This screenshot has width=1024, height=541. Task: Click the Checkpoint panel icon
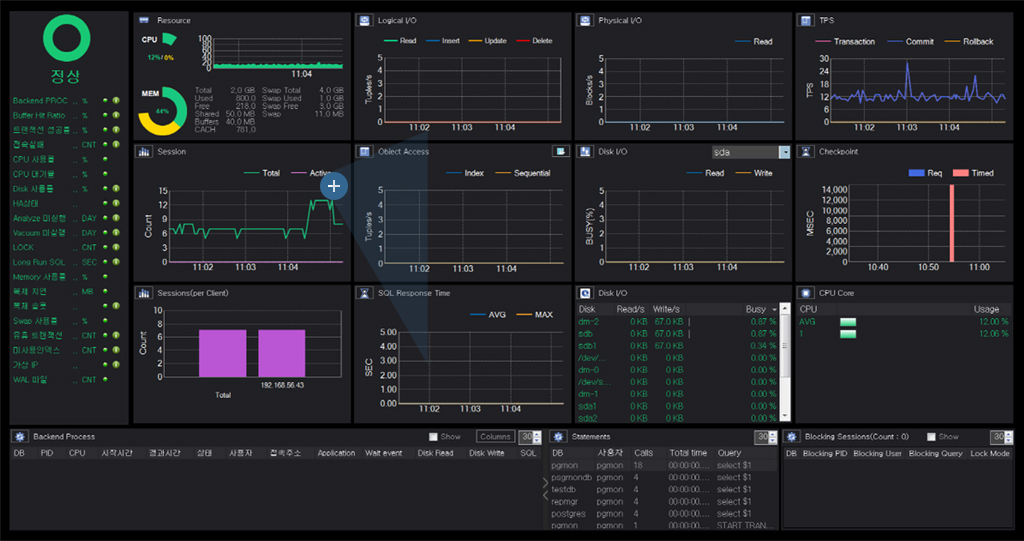(806, 152)
